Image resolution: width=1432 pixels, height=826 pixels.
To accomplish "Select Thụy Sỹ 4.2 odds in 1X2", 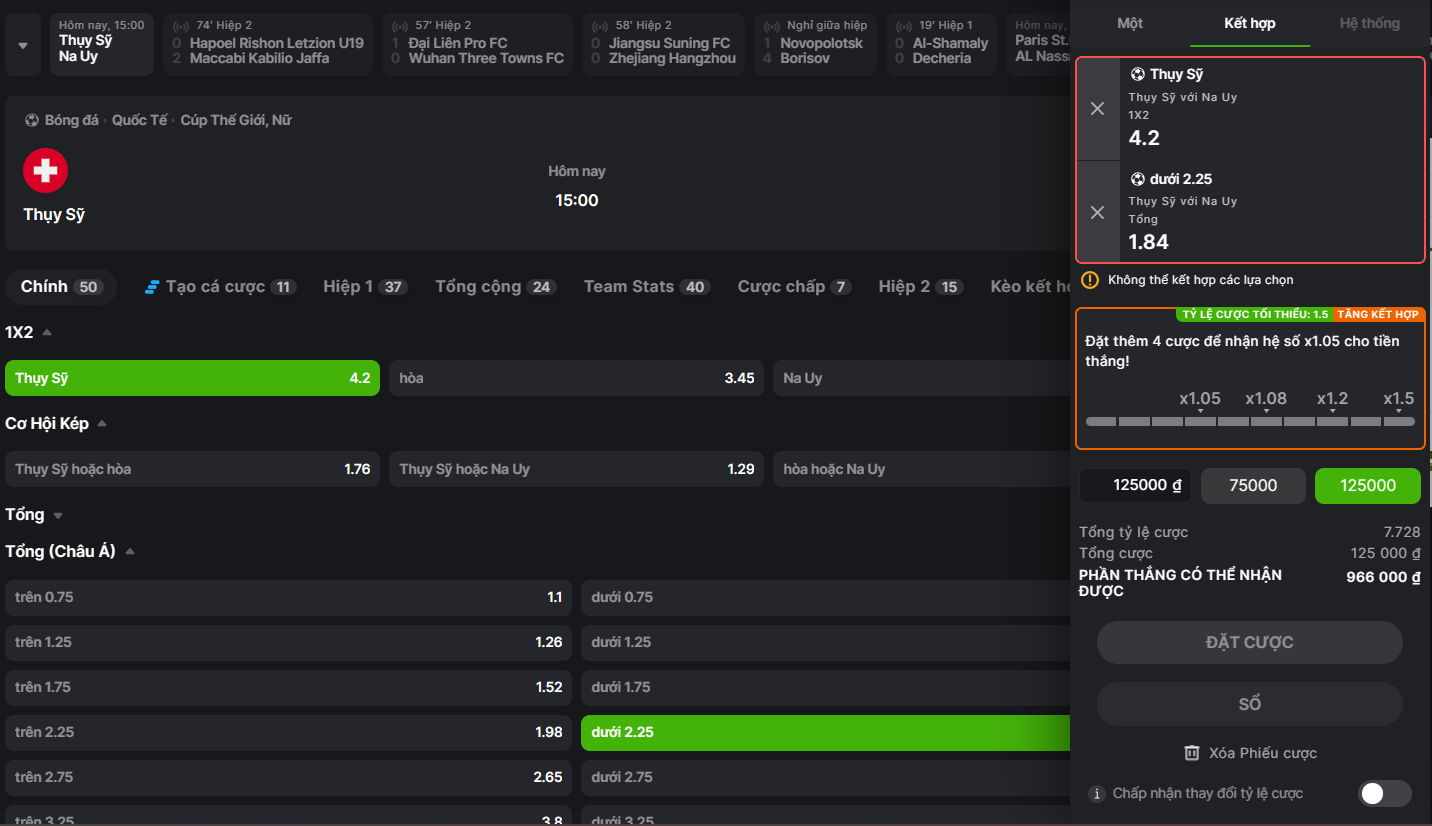I will coord(192,378).
